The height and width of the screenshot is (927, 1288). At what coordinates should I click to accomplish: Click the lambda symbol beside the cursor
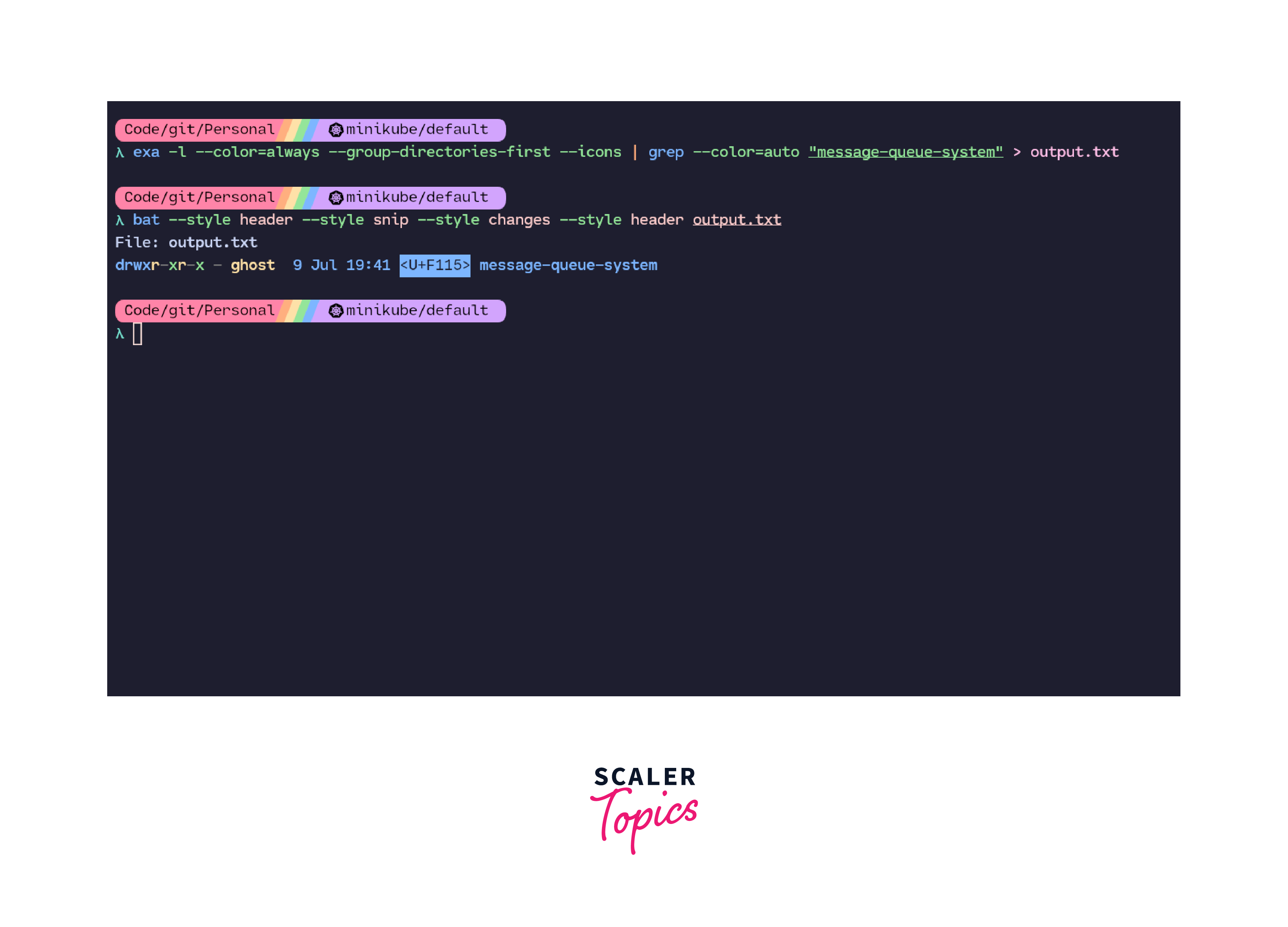120,333
